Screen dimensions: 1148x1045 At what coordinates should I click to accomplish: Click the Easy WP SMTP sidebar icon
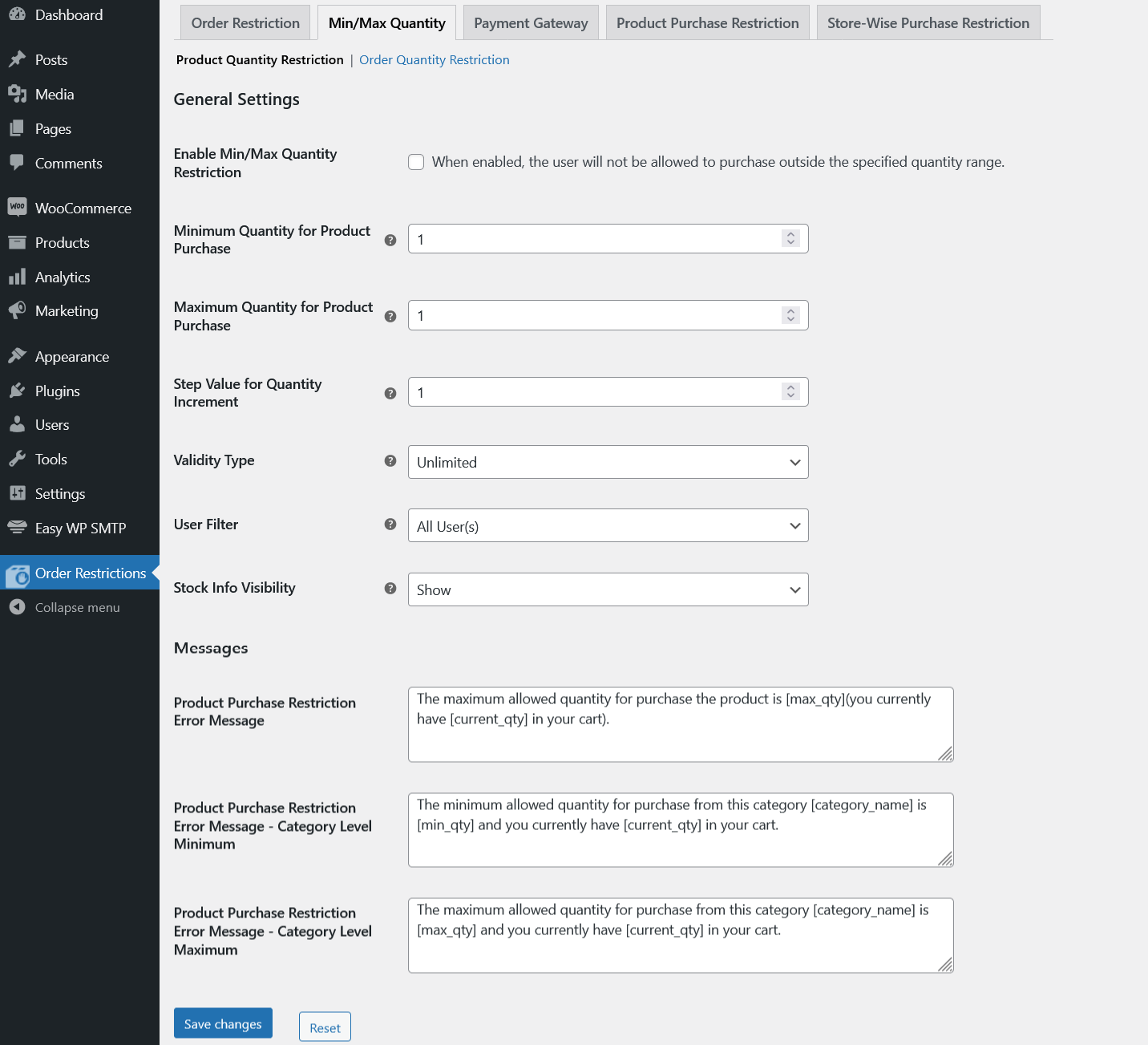(x=18, y=528)
